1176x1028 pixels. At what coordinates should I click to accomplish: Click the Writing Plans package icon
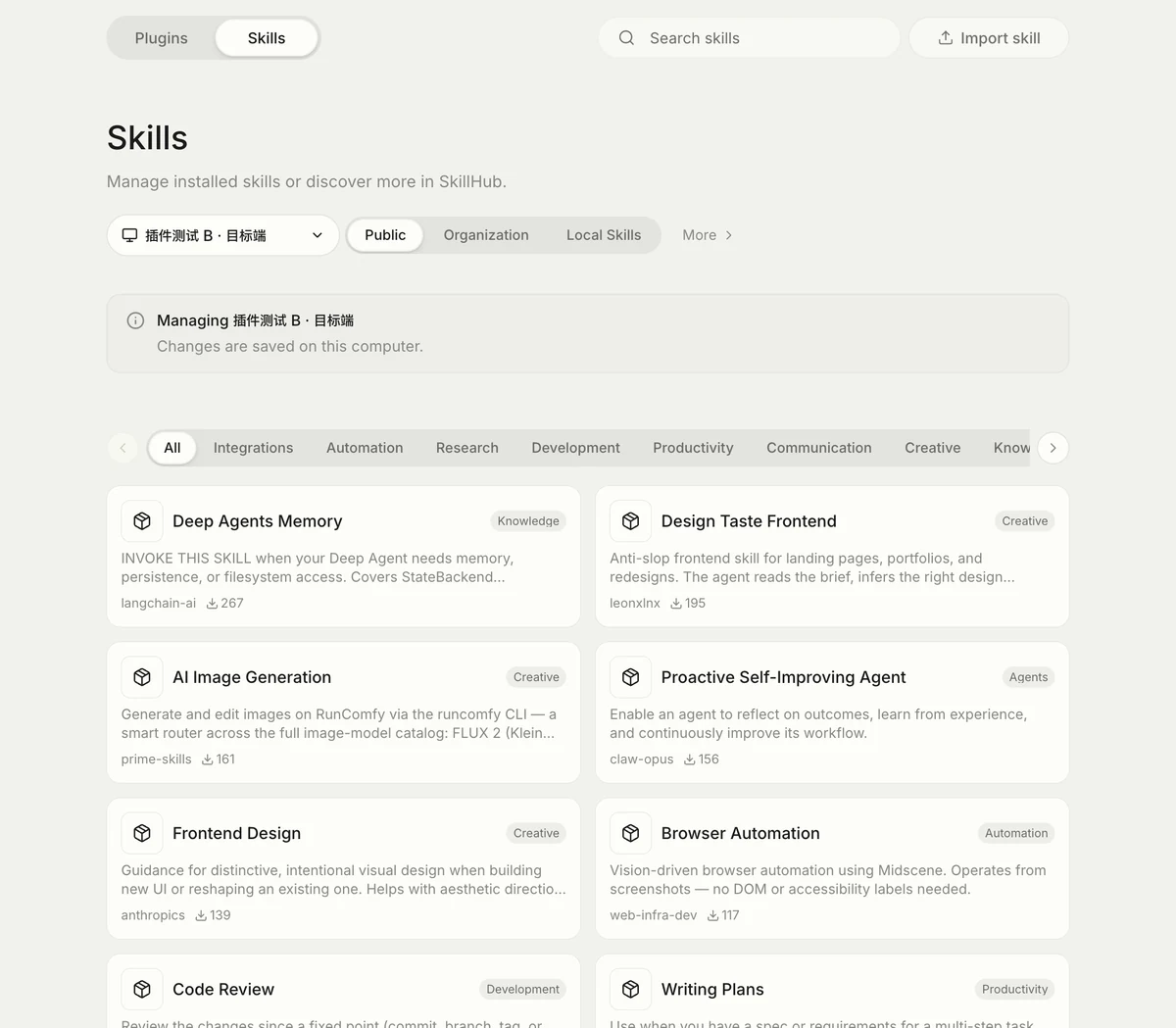pos(631,989)
